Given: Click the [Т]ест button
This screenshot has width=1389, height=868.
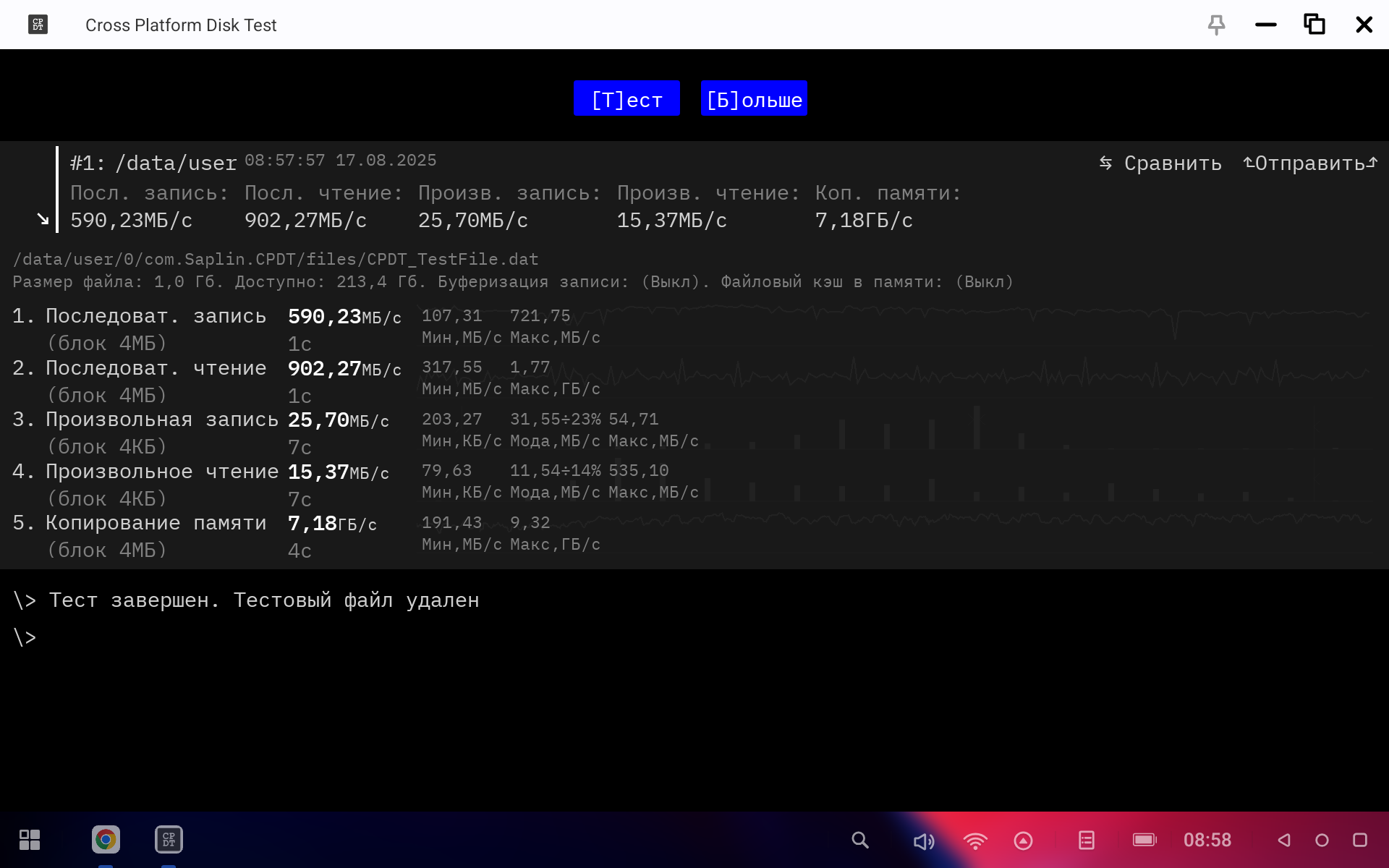Looking at the screenshot, I should point(626,98).
